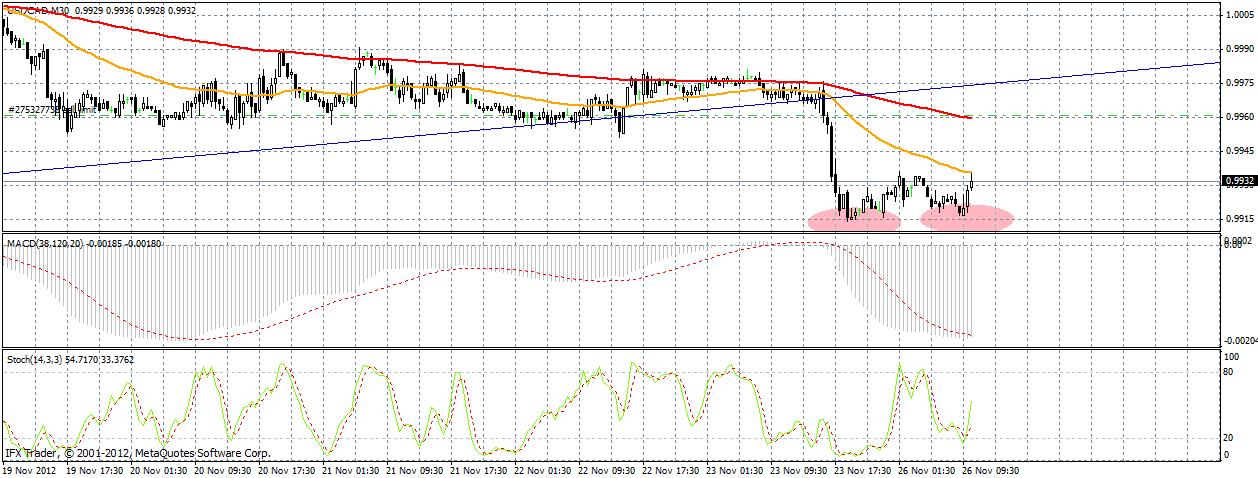Click the 0.9945 price axis label

coord(1238,152)
